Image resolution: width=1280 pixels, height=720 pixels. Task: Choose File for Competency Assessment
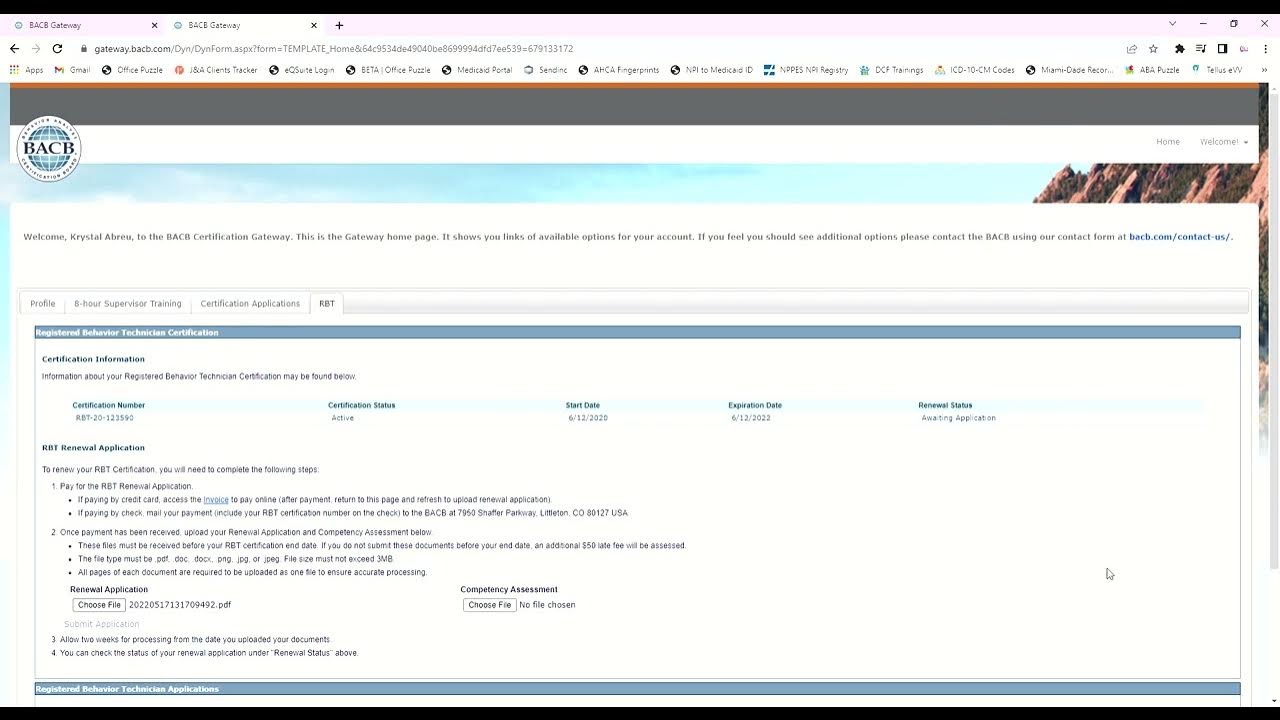(490, 605)
